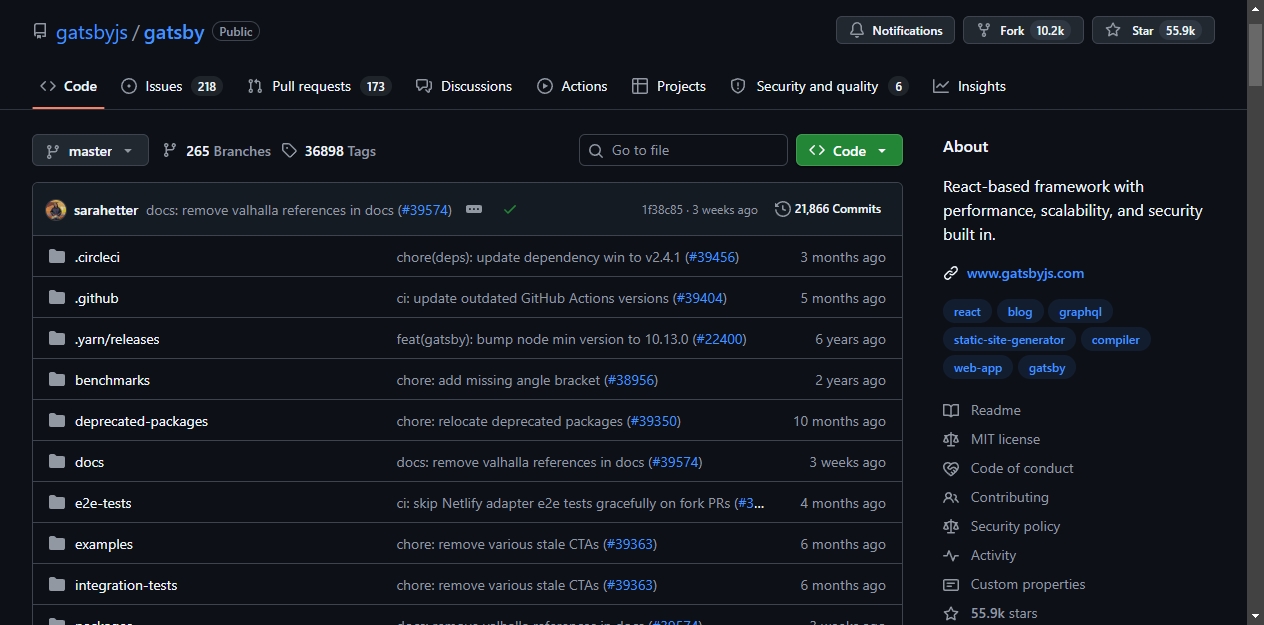View the 36898 Tags link

click(x=328, y=151)
